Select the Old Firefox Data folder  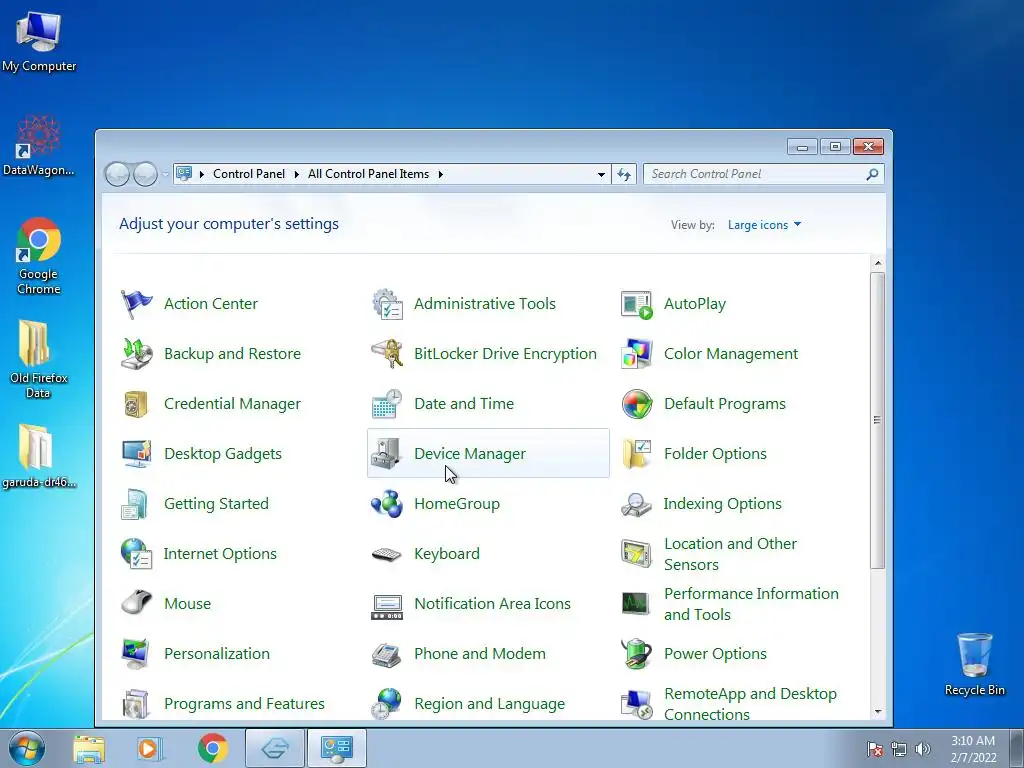point(39,359)
